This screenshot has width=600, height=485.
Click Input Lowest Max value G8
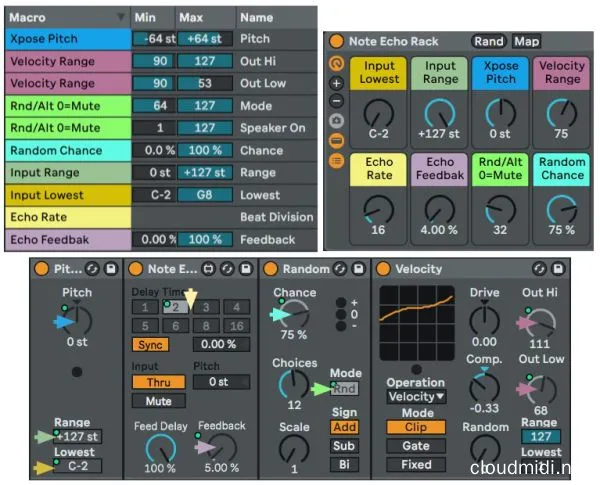[205, 195]
